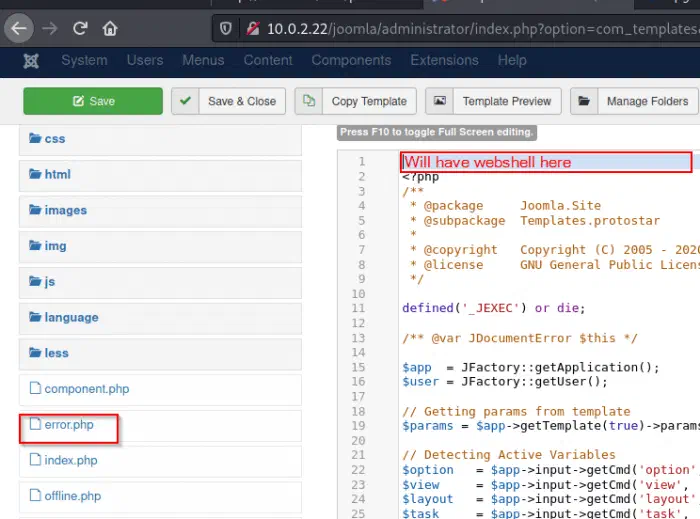700x519 pixels.
Task: Click the '<?php' line in editor
Action: tap(420, 177)
